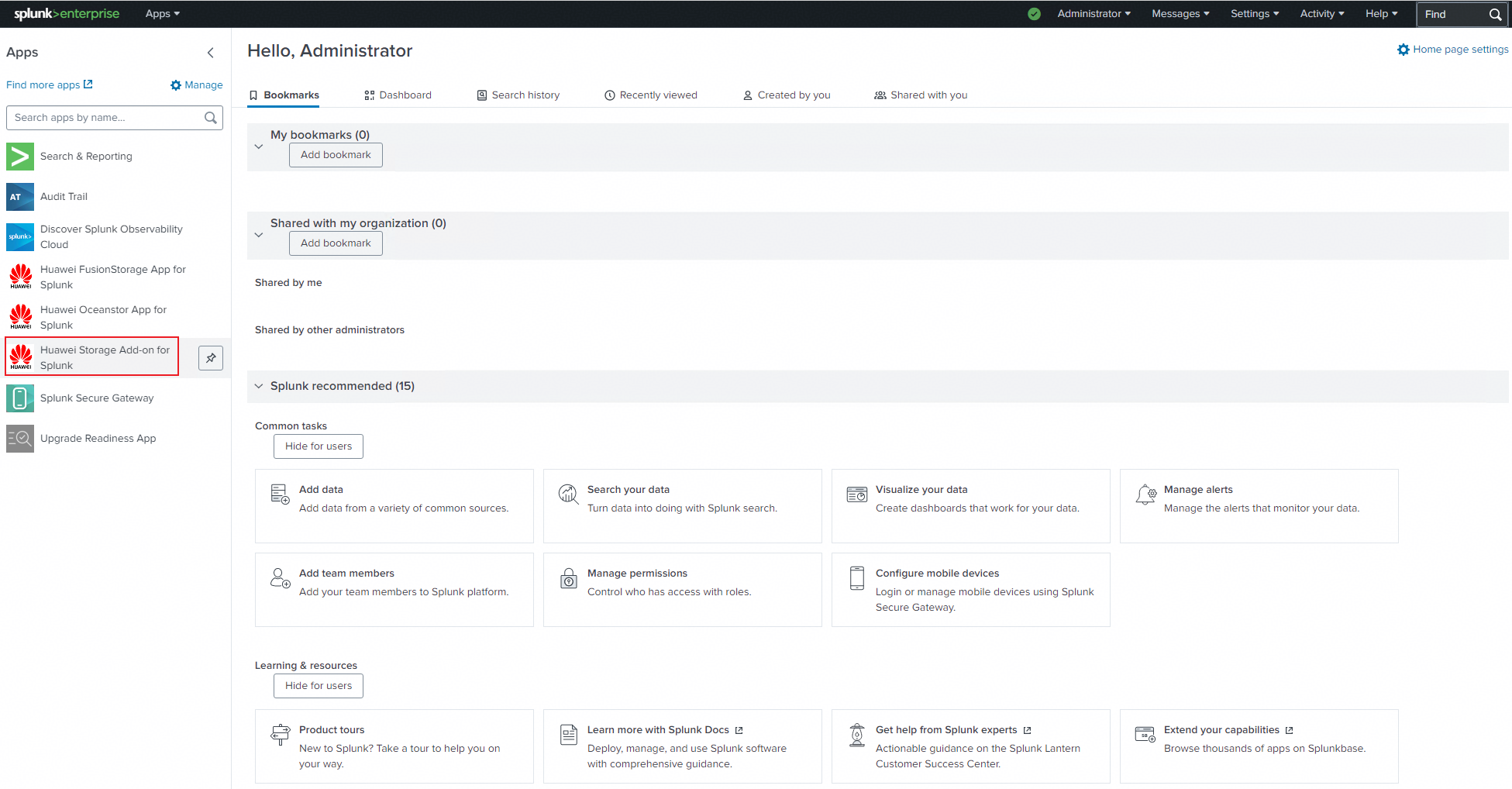Open the Activity dropdown menu
Image resolution: width=1512 pixels, height=789 pixels.
tap(1322, 14)
